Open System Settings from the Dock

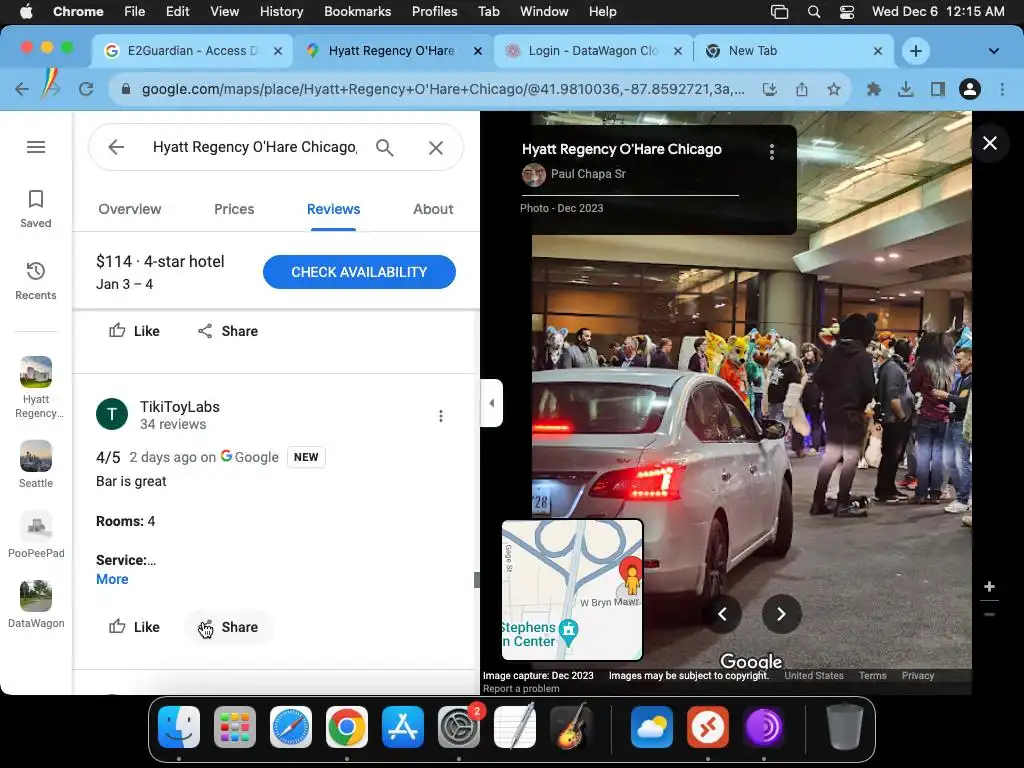[x=458, y=727]
